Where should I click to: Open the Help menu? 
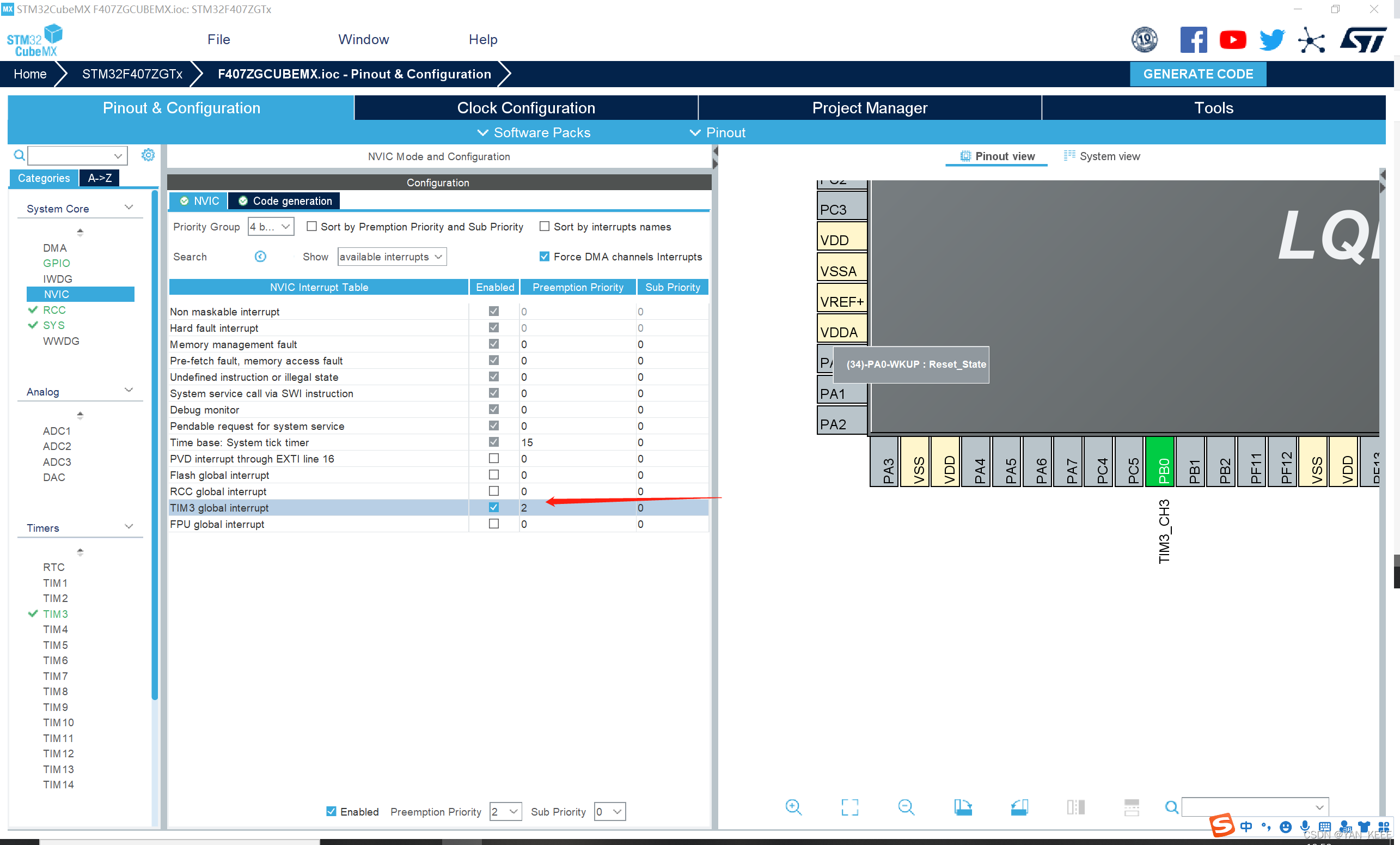(x=483, y=39)
